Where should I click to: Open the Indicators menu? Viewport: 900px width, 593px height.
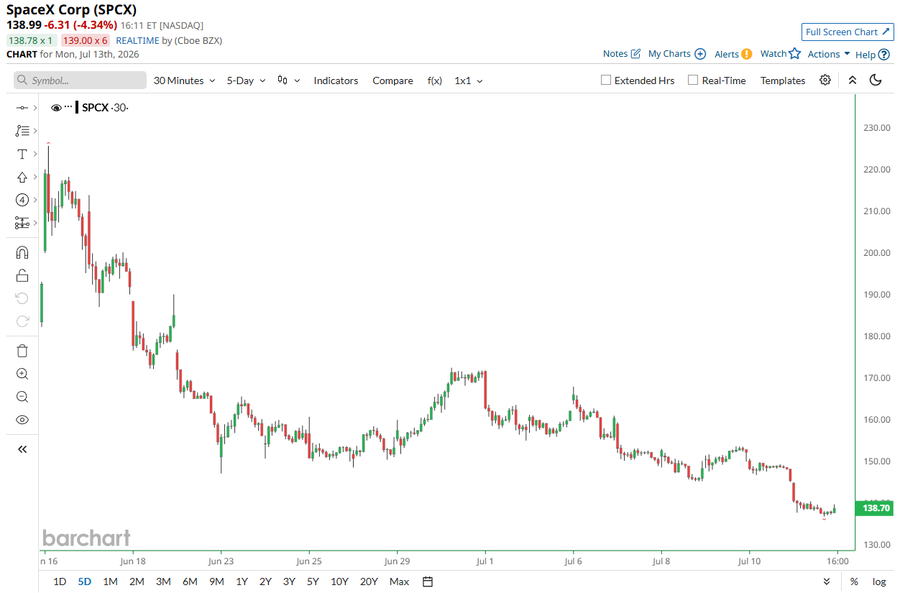click(x=336, y=80)
